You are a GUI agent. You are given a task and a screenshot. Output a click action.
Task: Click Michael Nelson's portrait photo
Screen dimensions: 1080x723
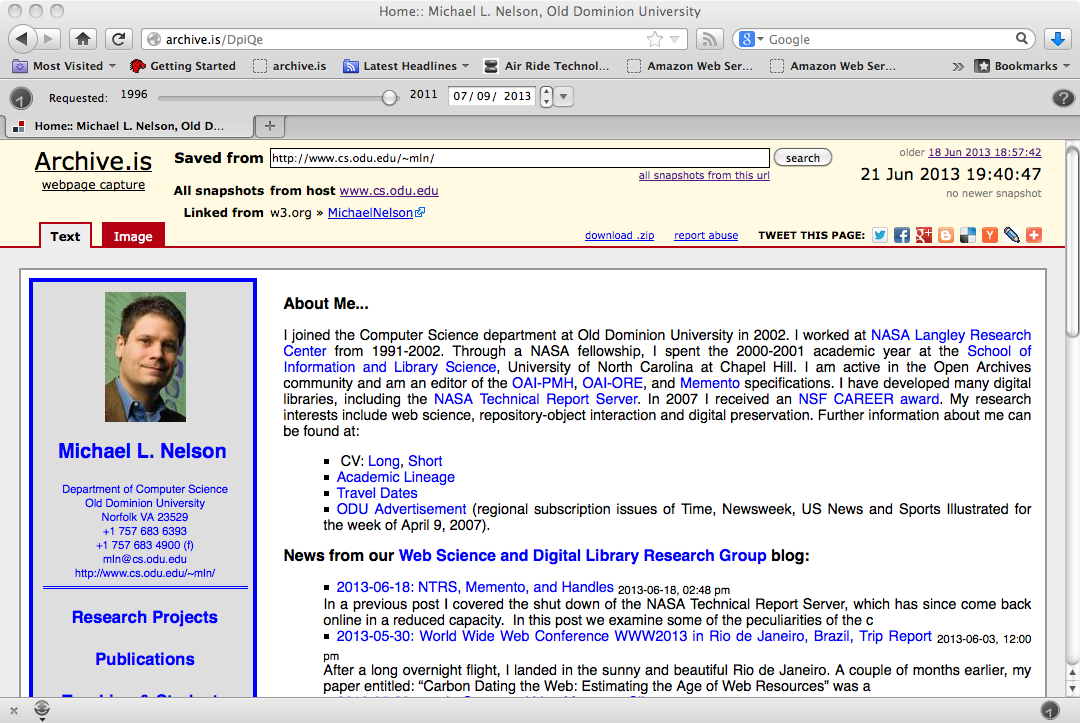pyautogui.click(x=145, y=357)
